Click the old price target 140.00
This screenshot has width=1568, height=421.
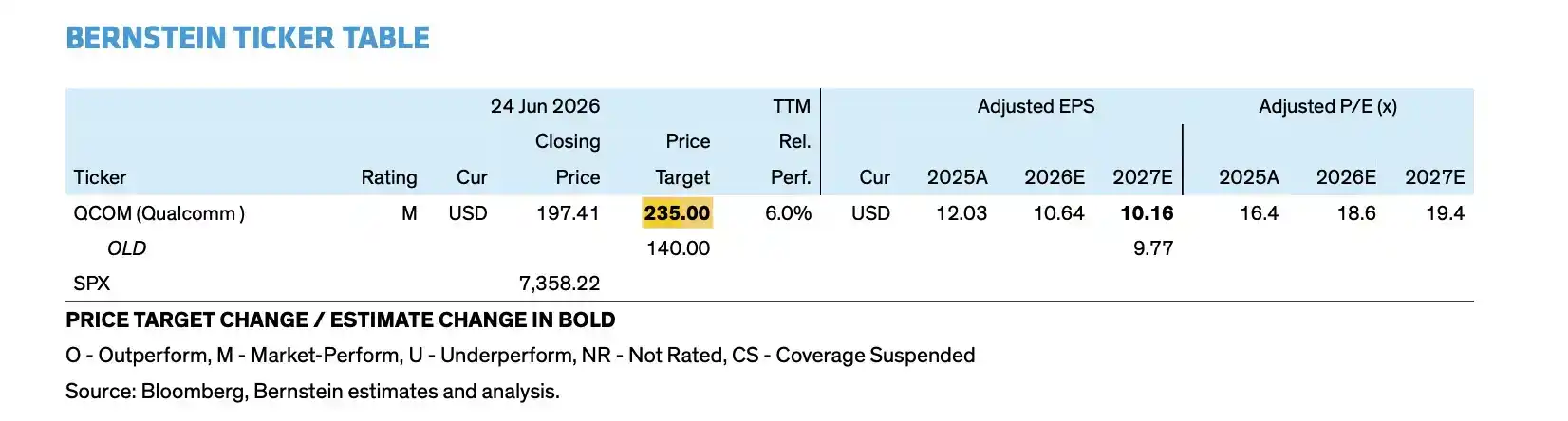pyautogui.click(x=678, y=248)
